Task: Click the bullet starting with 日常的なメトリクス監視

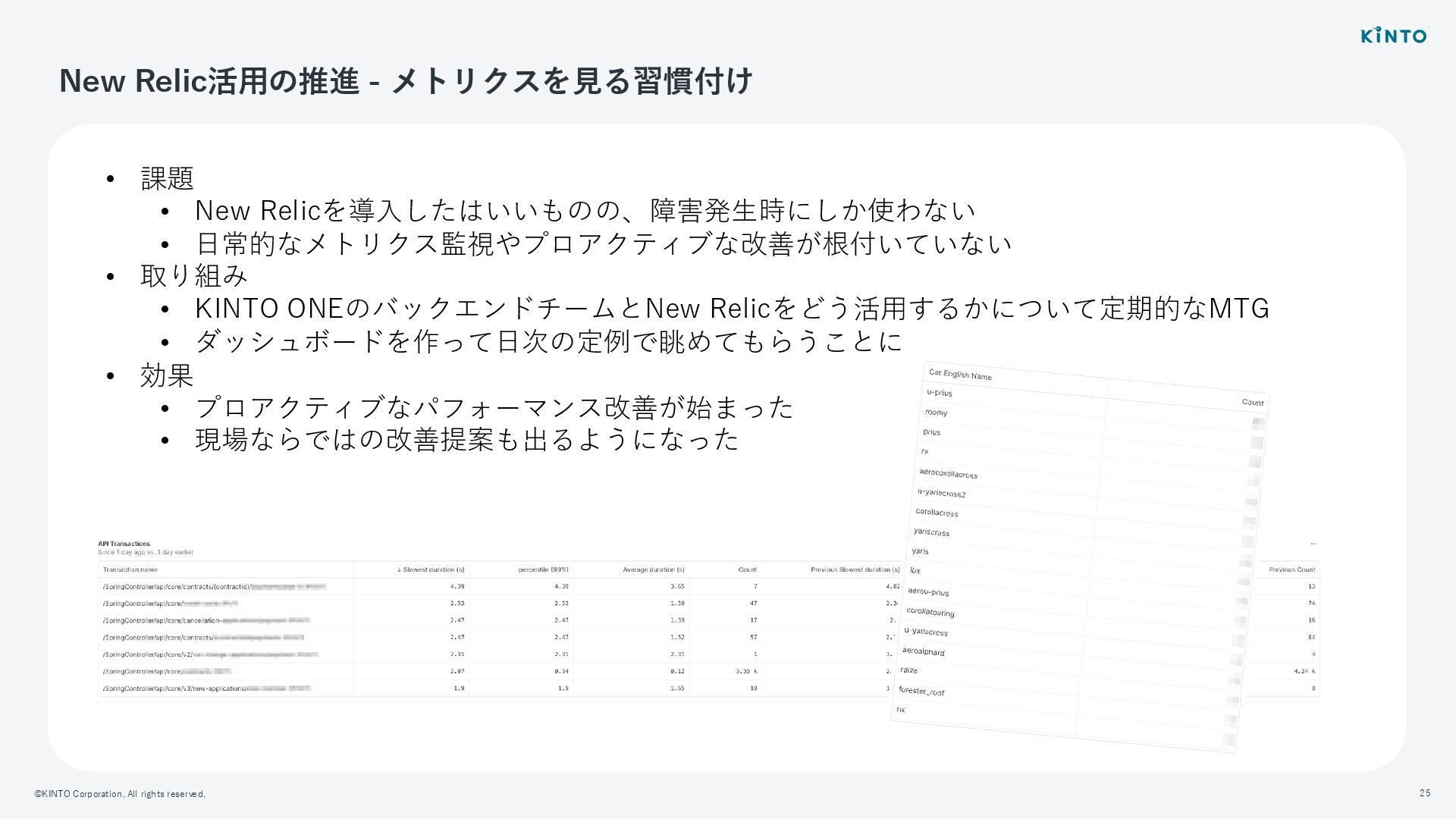Action: (603, 243)
